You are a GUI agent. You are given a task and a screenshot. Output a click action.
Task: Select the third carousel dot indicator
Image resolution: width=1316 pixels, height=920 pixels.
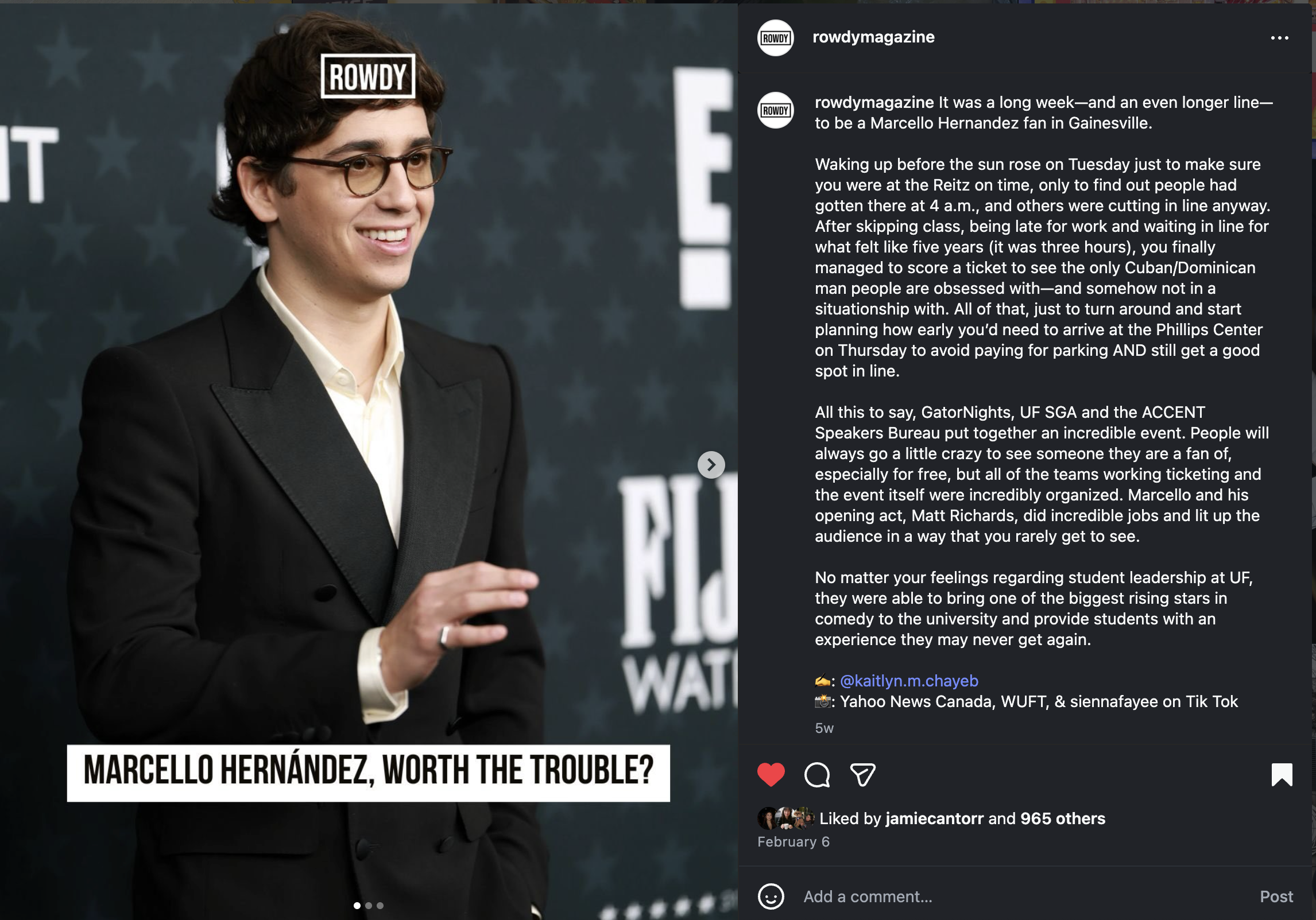tap(380, 906)
